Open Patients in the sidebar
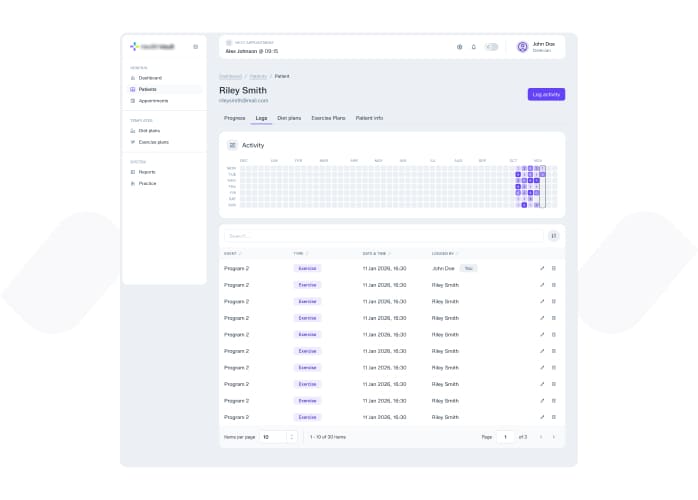The width and height of the screenshot is (698, 500). tap(164, 89)
